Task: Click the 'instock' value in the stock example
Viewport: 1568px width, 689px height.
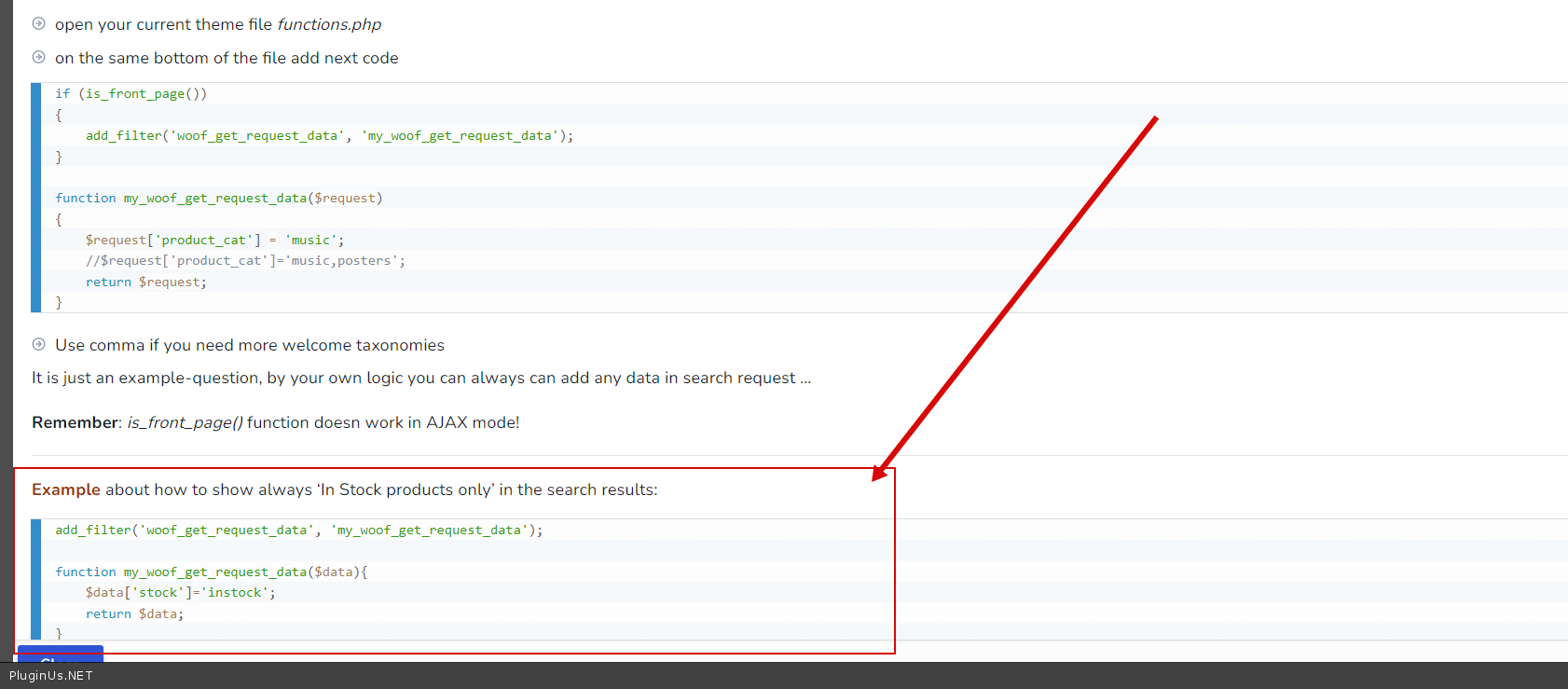Action: pos(237,593)
